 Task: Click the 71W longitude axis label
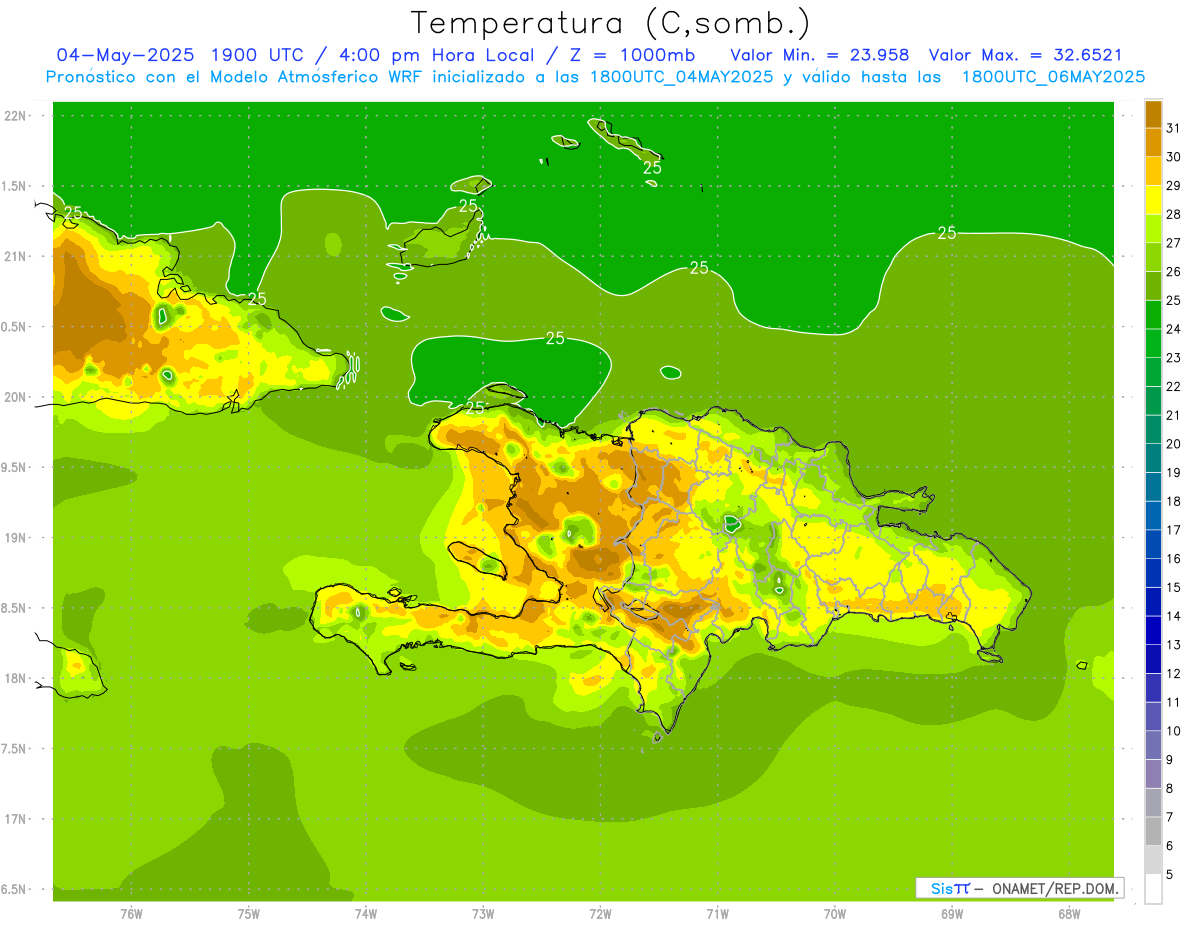717,914
